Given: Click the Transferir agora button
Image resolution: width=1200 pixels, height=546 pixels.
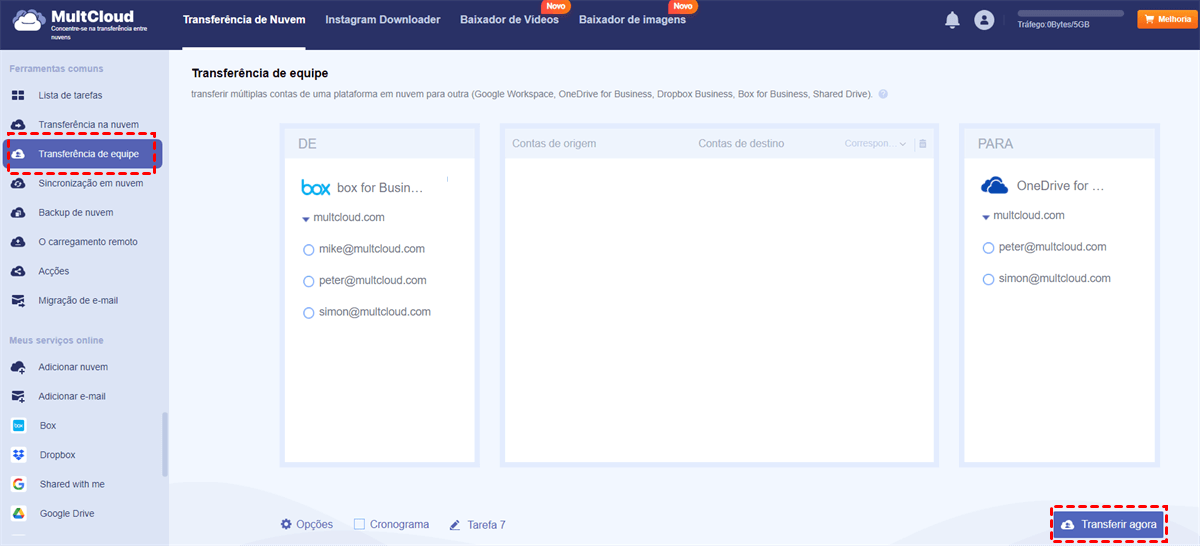Looking at the screenshot, I should pos(1109,525).
